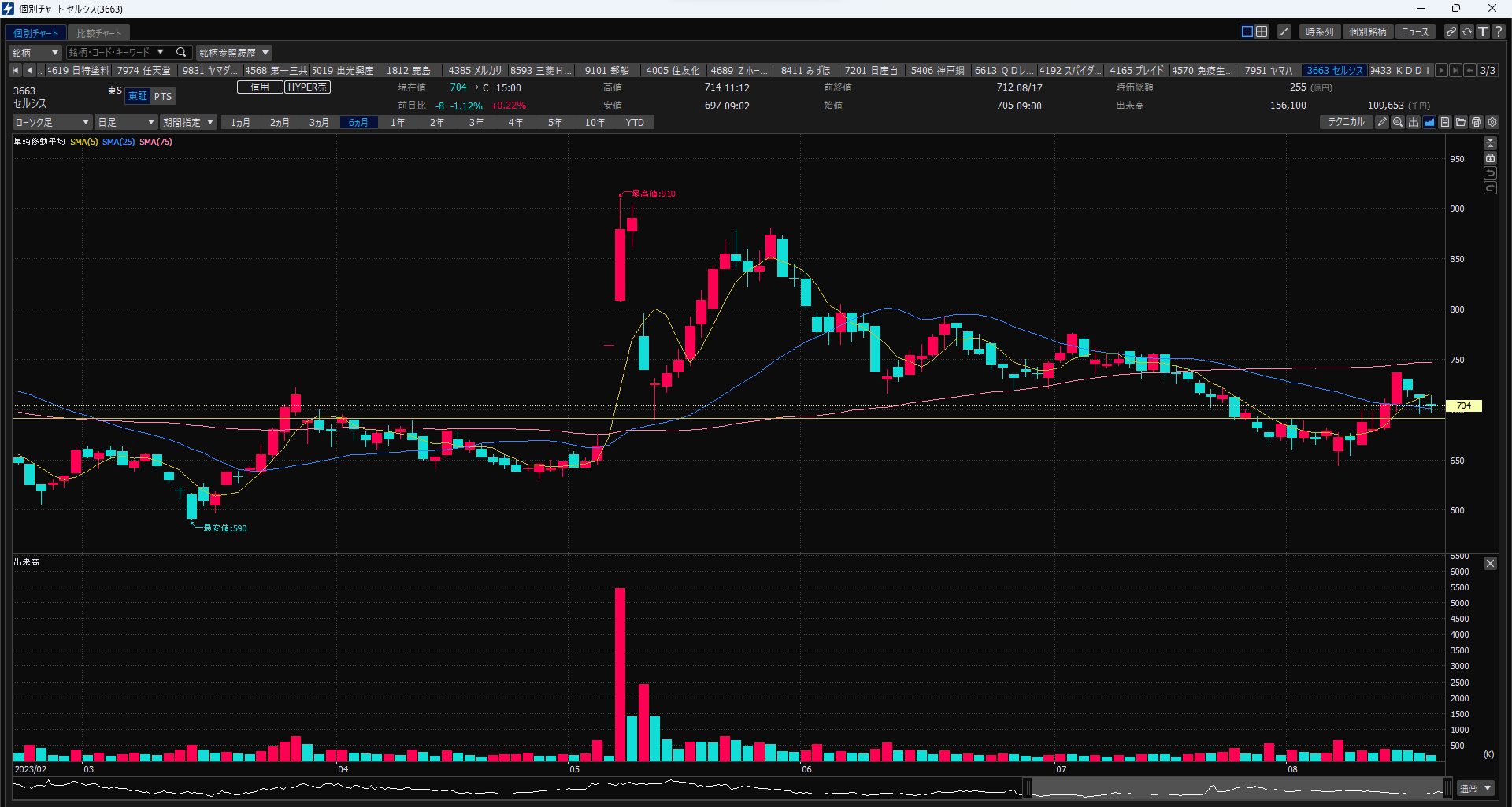The image size is (1512, 807).
Task: Switch to PTS market view
Action: [x=163, y=95]
